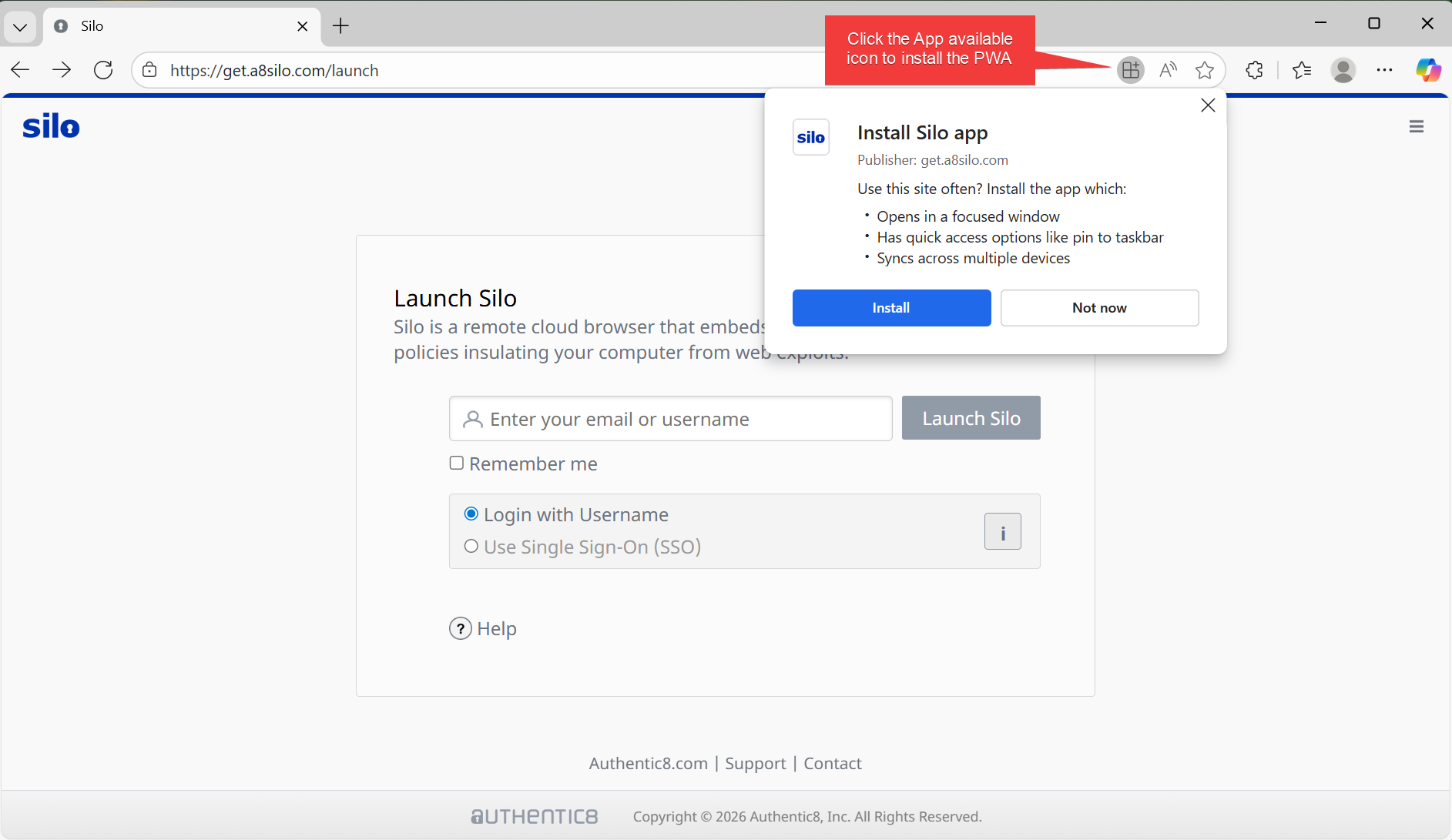Open the Support footer link
The height and width of the screenshot is (840, 1452).
[x=755, y=764]
